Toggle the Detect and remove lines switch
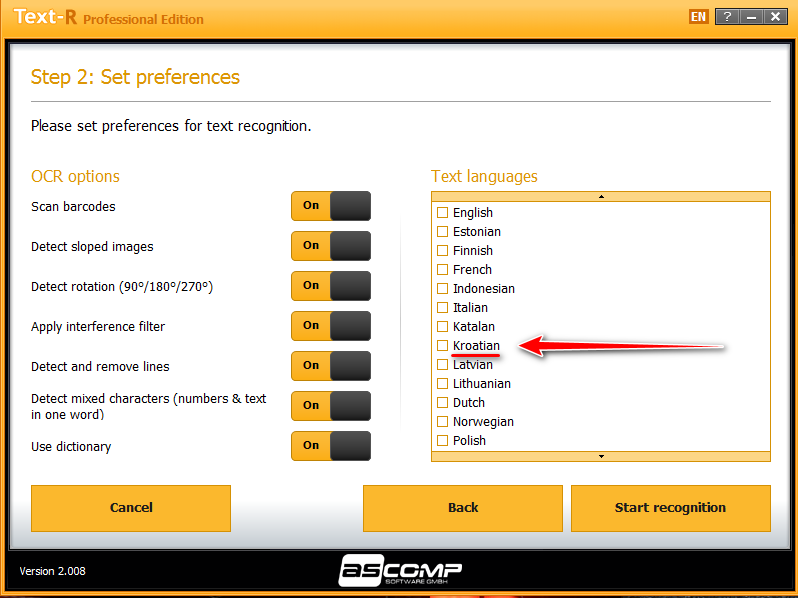The height and width of the screenshot is (598, 798). coord(331,366)
